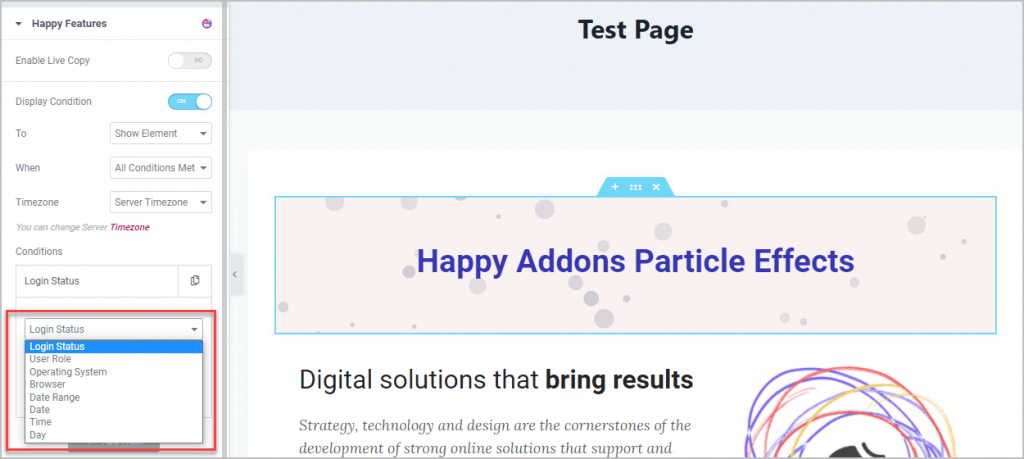Click the Happy Addons Particle Effects heading

pos(635,262)
